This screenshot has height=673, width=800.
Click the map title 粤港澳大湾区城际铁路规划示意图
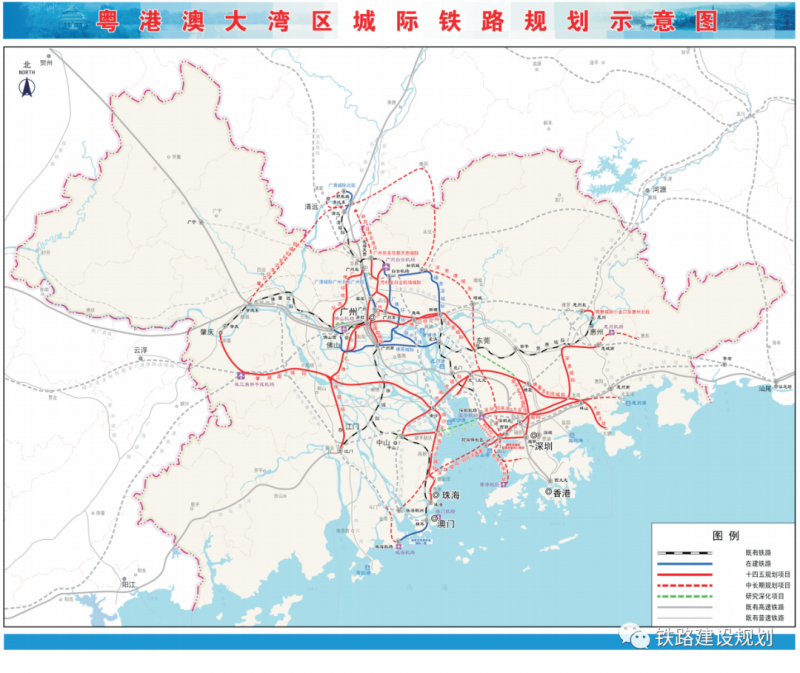400,19
